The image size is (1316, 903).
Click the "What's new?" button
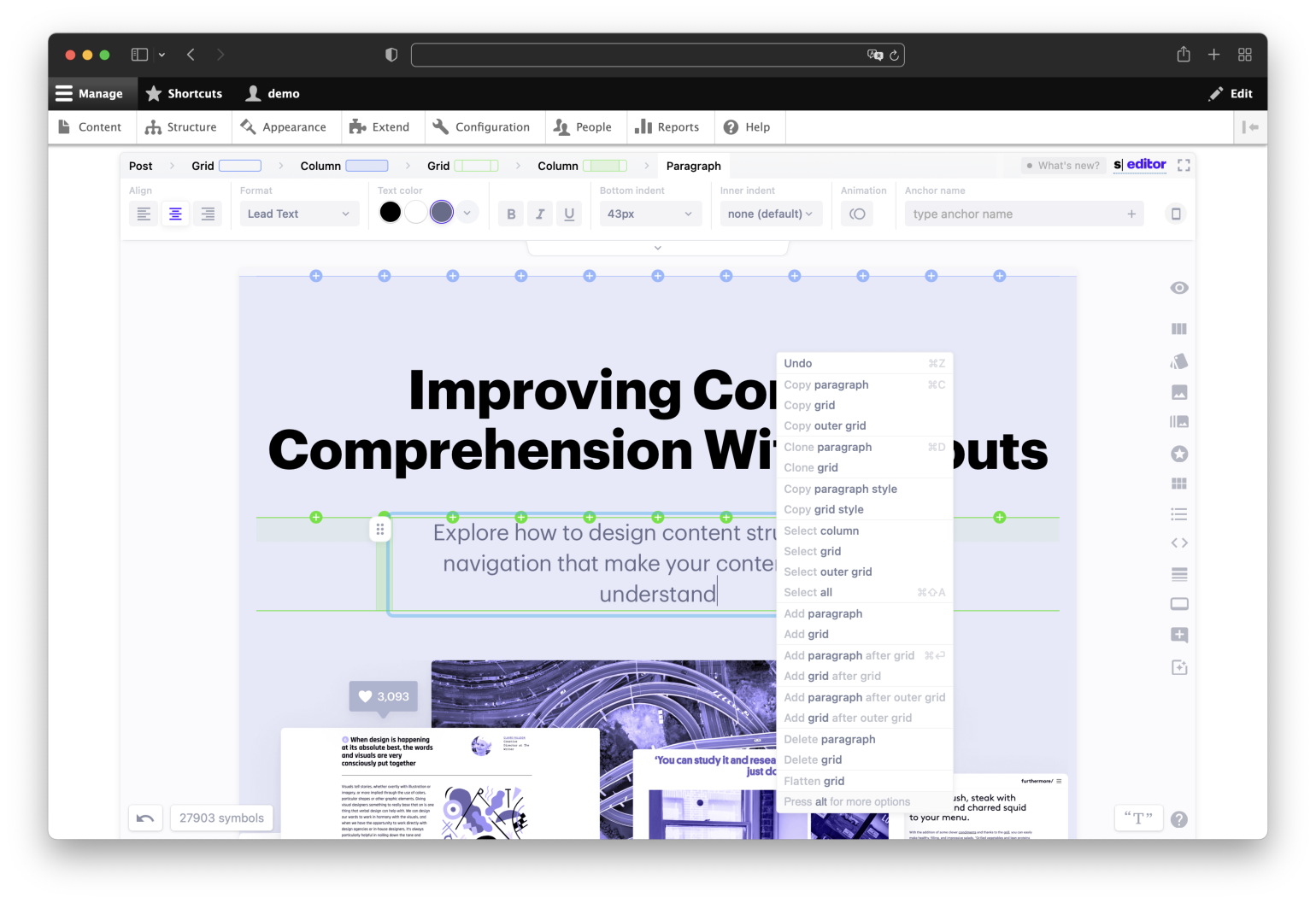(1063, 165)
